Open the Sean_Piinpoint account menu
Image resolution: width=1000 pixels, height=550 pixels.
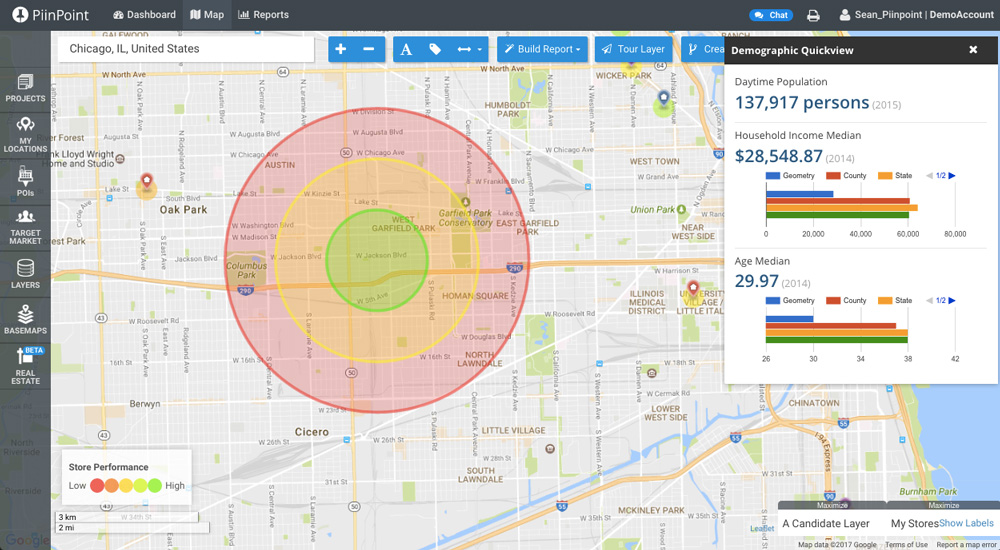tap(910, 15)
